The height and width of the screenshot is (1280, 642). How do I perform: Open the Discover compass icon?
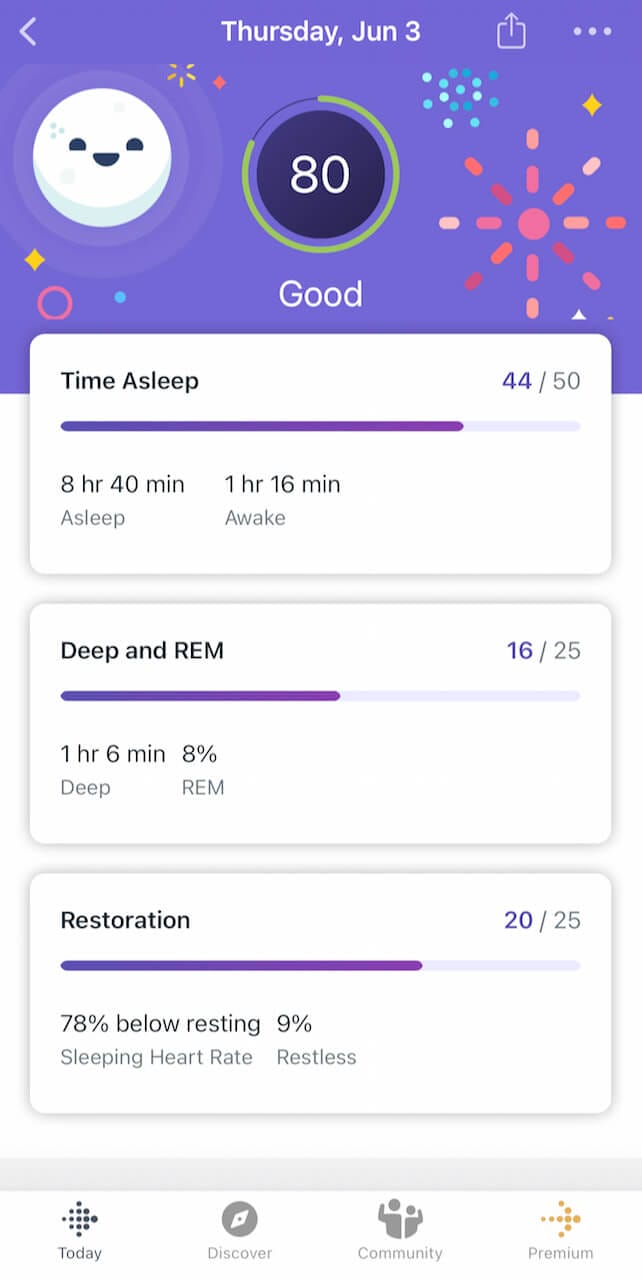coord(240,1218)
